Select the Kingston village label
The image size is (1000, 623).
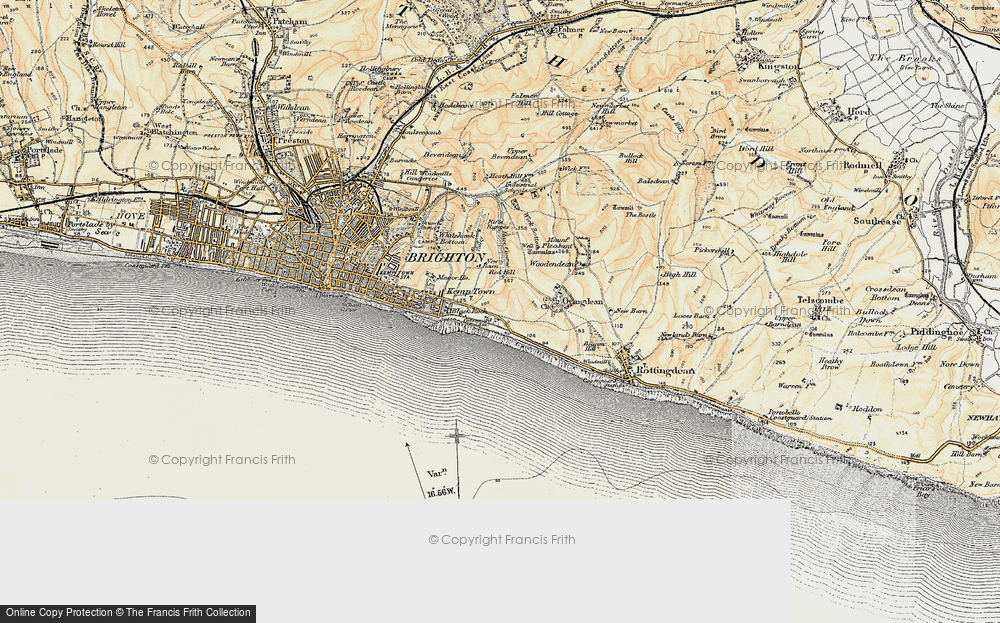(x=777, y=66)
